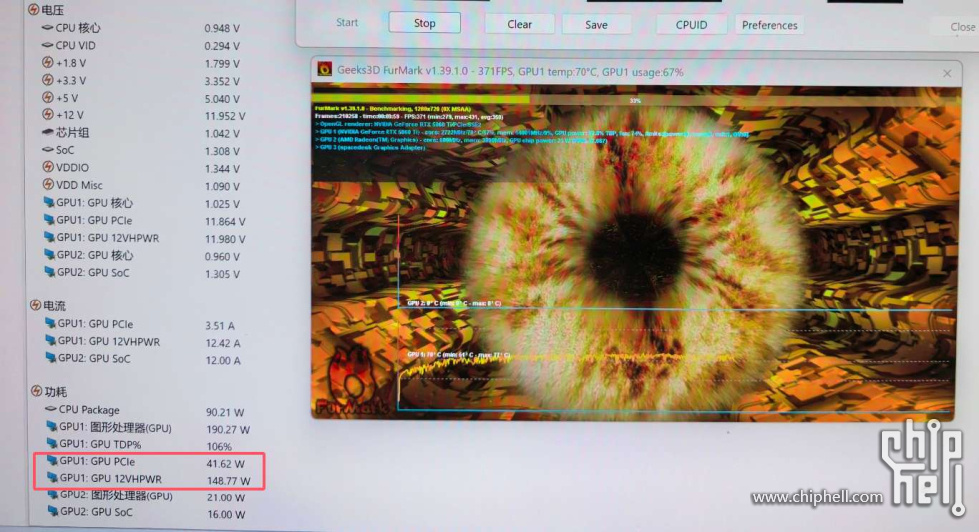Image resolution: width=979 pixels, height=532 pixels.
Task: Click GPU2: GPU 核心 voltage icon
Action: (x=49, y=255)
